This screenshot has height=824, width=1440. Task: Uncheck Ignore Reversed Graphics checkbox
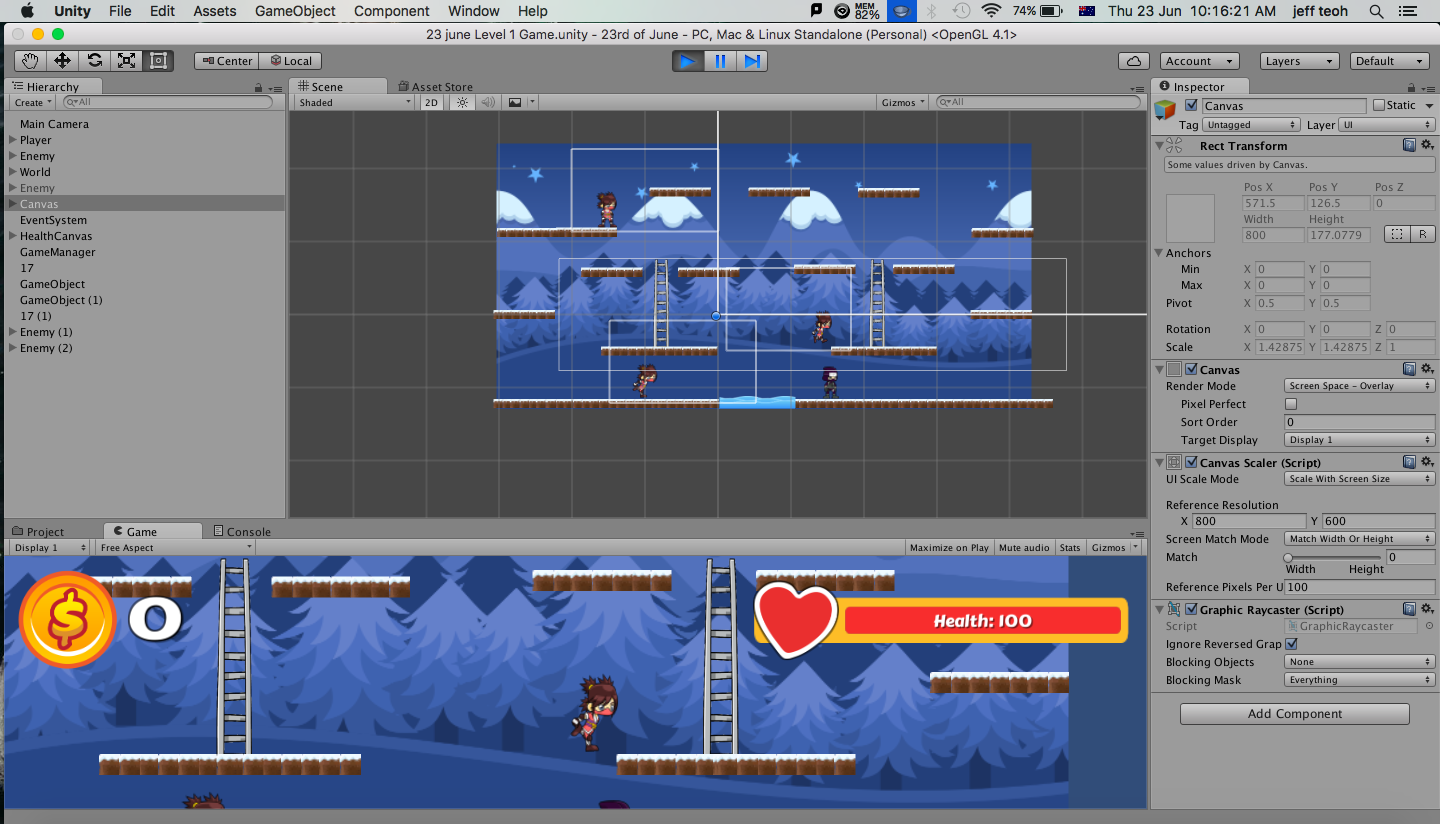(1291, 644)
